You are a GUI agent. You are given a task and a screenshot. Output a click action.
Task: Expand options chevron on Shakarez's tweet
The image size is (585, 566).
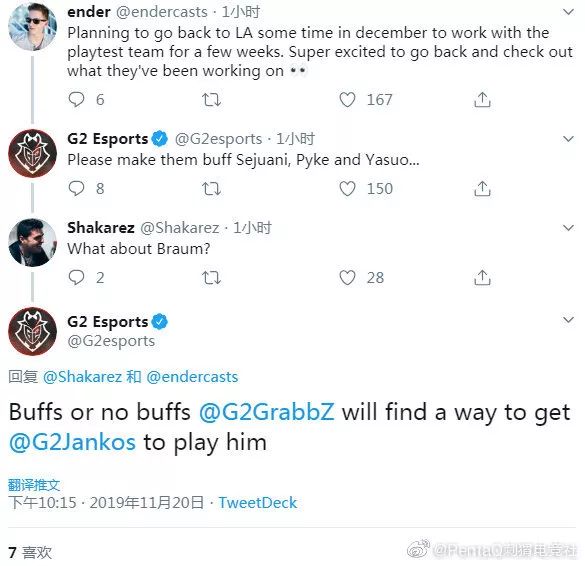pyautogui.click(x=568, y=228)
